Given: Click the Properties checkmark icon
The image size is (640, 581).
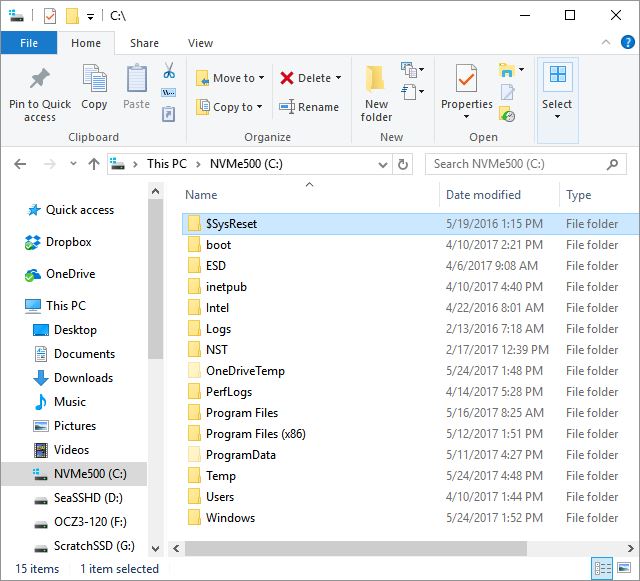Looking at the screenshot, I should (x=466, y=78).
